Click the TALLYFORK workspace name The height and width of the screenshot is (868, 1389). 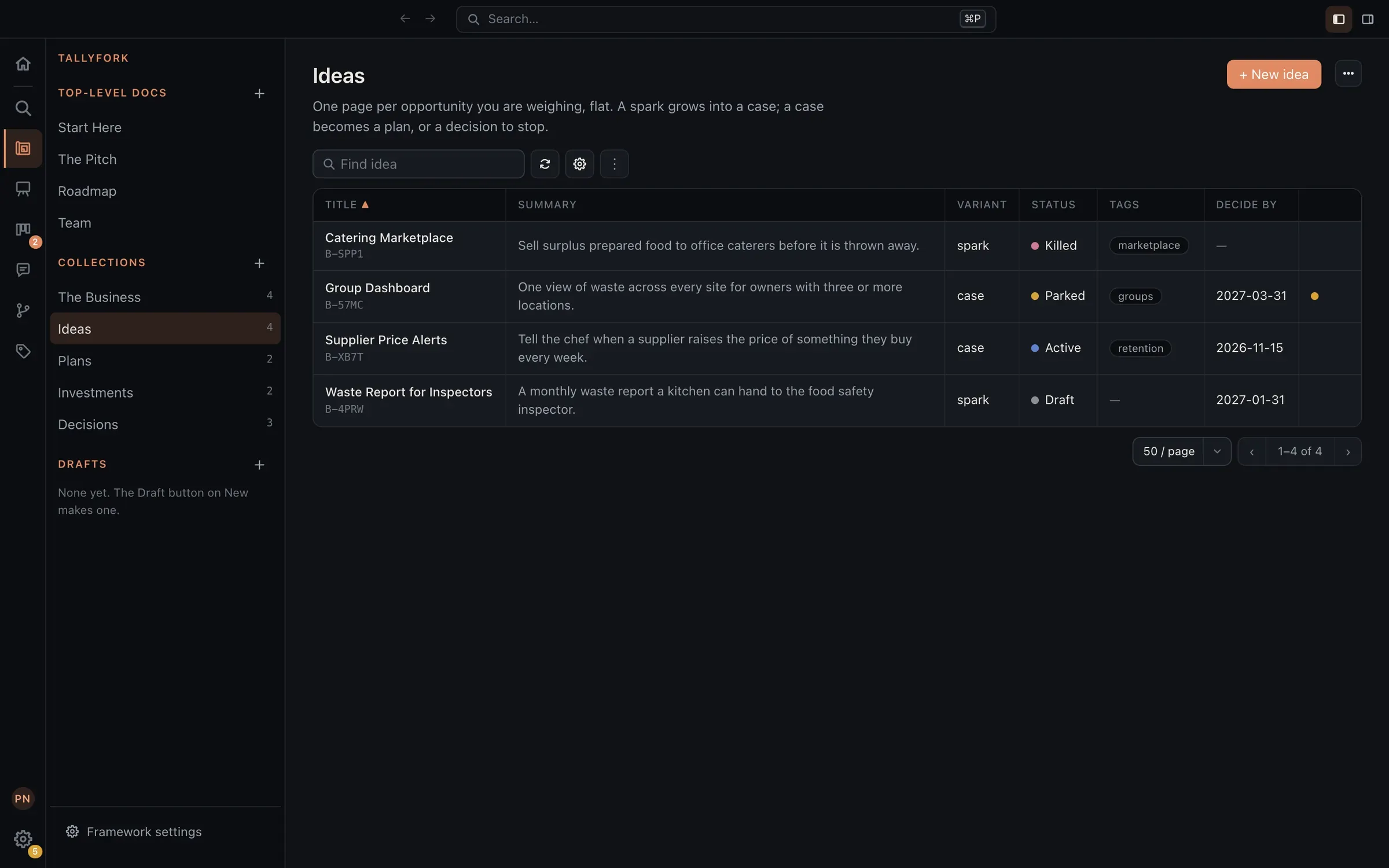coord(93,58)
